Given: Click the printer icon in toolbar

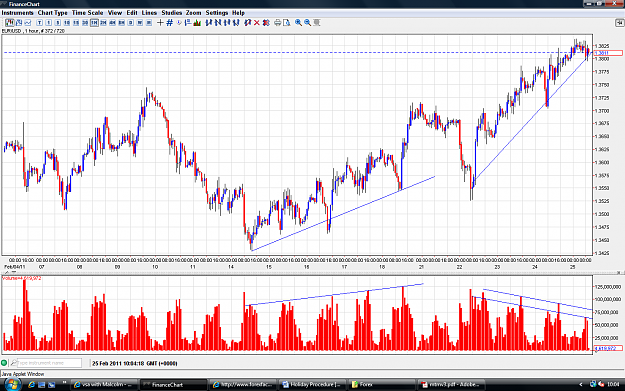Looking at the screenshot, I should [x=277, y=23].
